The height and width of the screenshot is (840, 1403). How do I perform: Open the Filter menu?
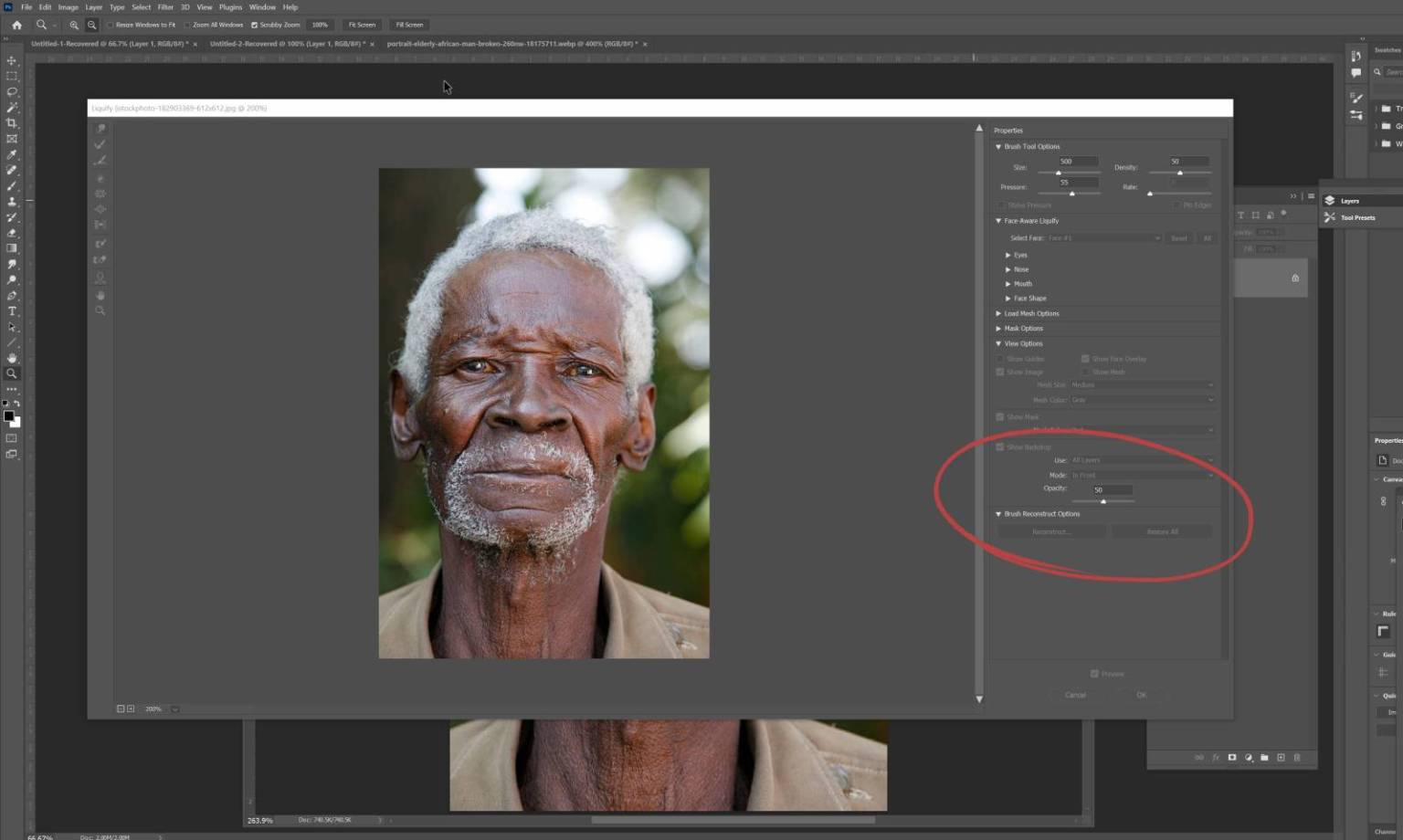[165, 6]
